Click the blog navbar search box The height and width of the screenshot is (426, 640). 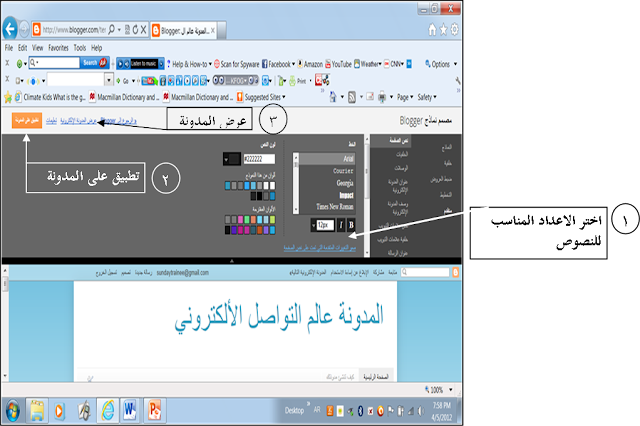[425, 272]
